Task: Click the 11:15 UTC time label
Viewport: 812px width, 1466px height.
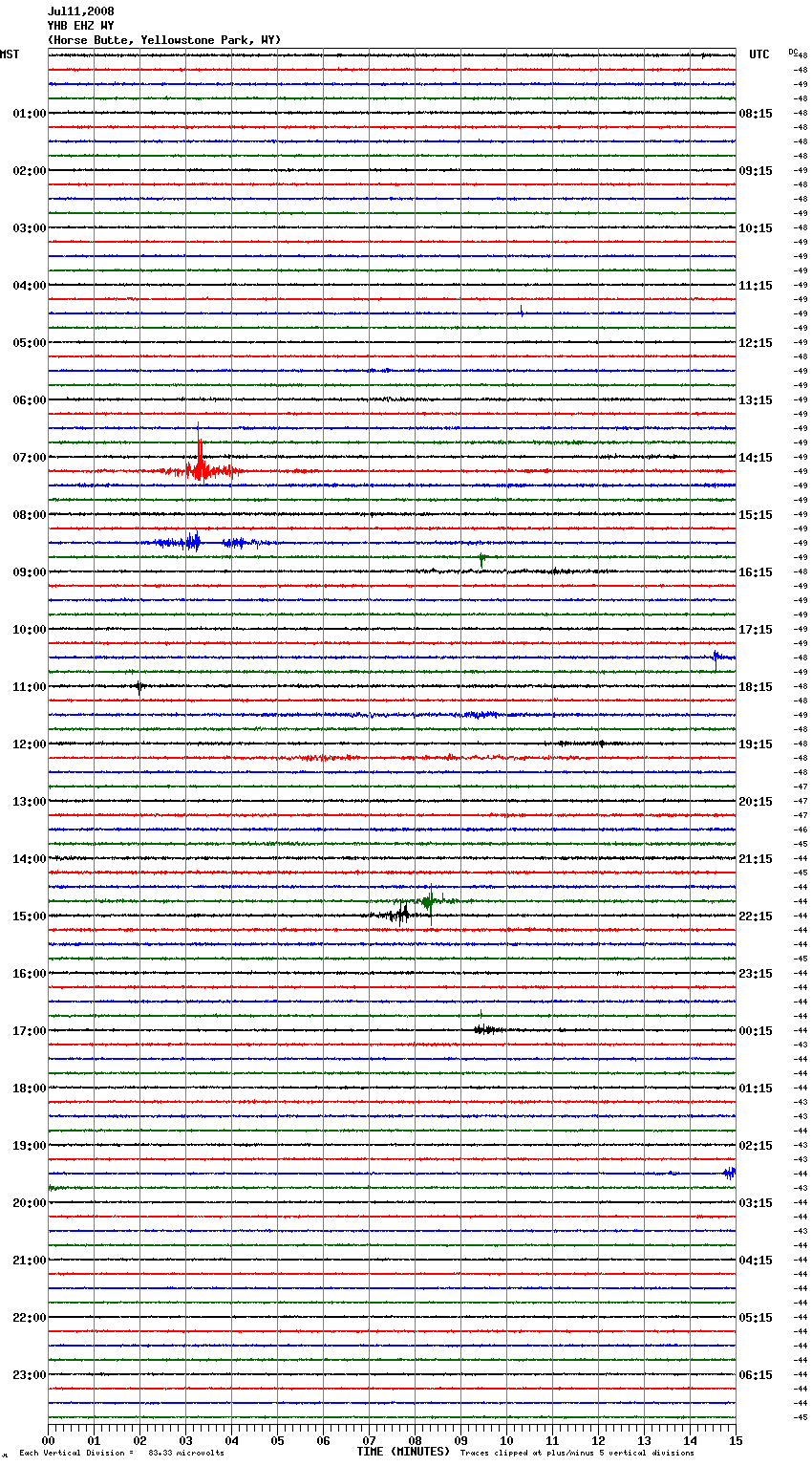Action: 756,286
